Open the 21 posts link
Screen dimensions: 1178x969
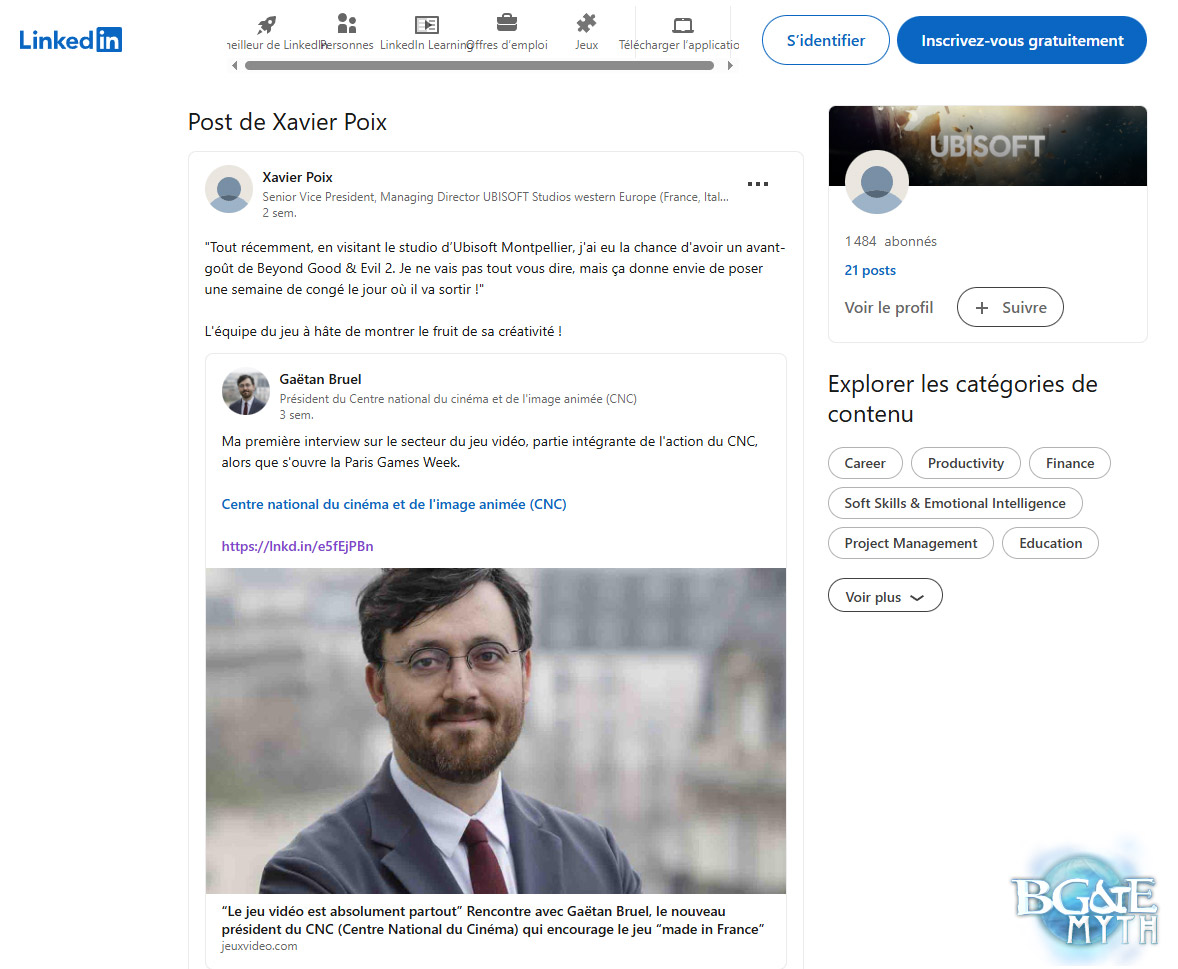point(870,270)
